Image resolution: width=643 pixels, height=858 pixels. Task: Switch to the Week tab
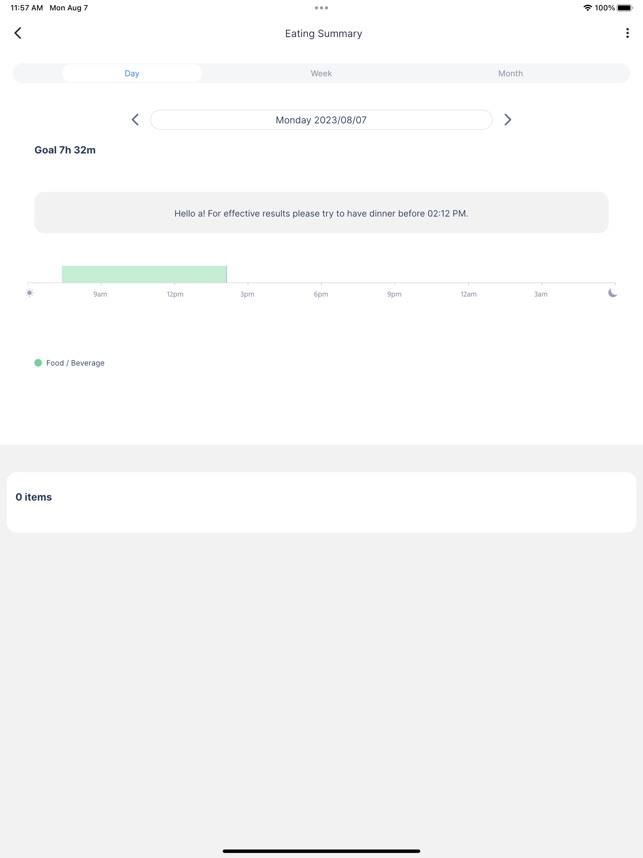click(321, 73)
